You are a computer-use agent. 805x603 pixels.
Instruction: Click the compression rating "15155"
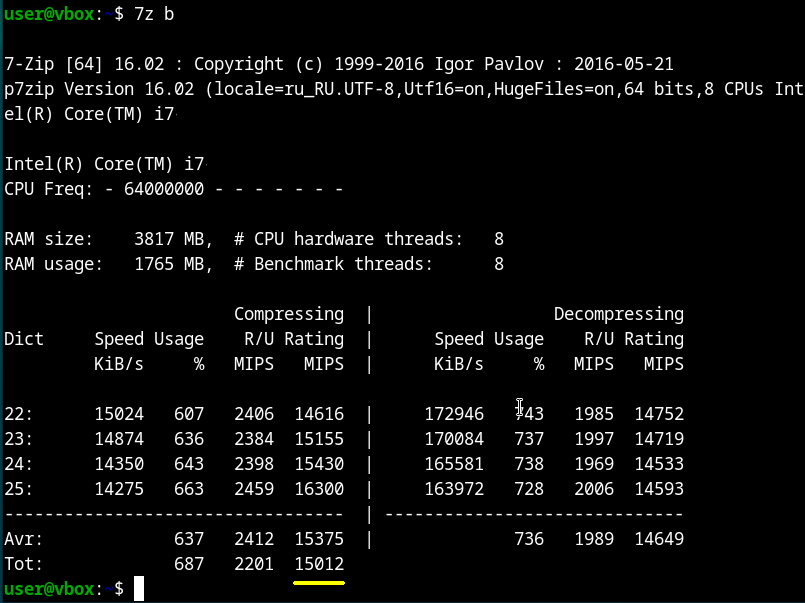pos(319,439)
